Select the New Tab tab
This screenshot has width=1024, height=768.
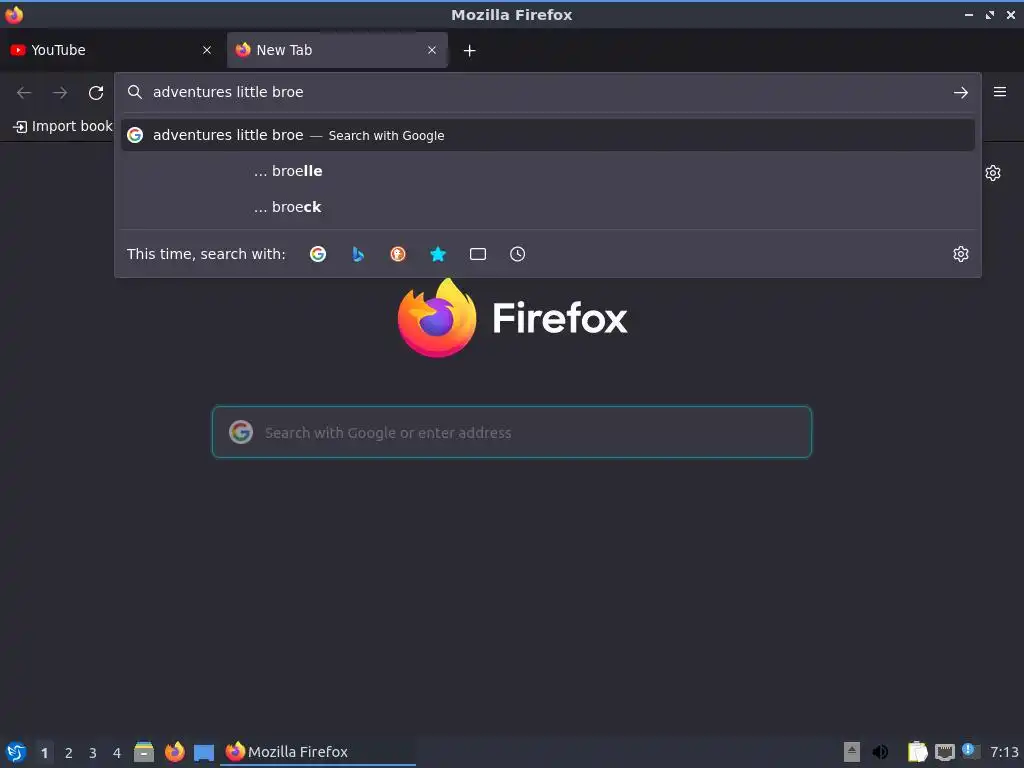[x=337, y=50]
